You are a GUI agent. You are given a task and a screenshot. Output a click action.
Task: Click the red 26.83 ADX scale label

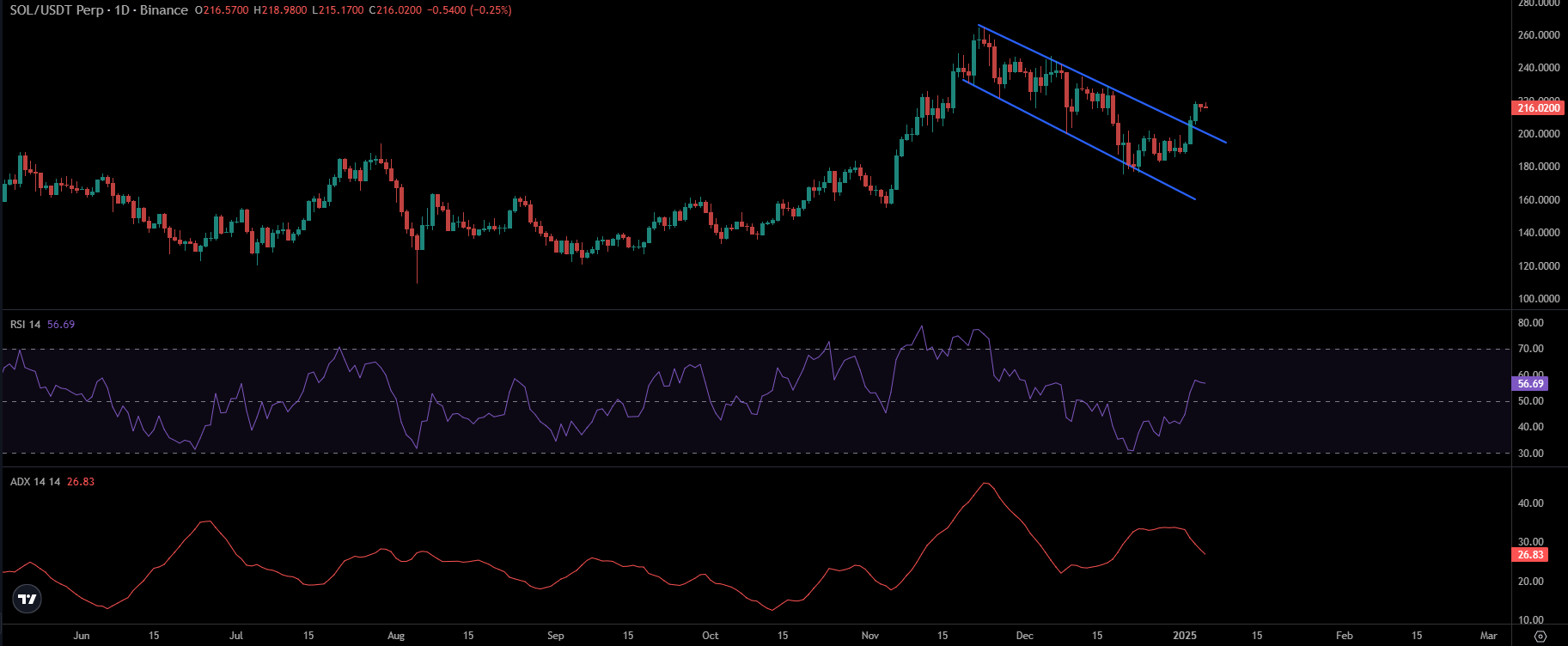(1530, 555)
